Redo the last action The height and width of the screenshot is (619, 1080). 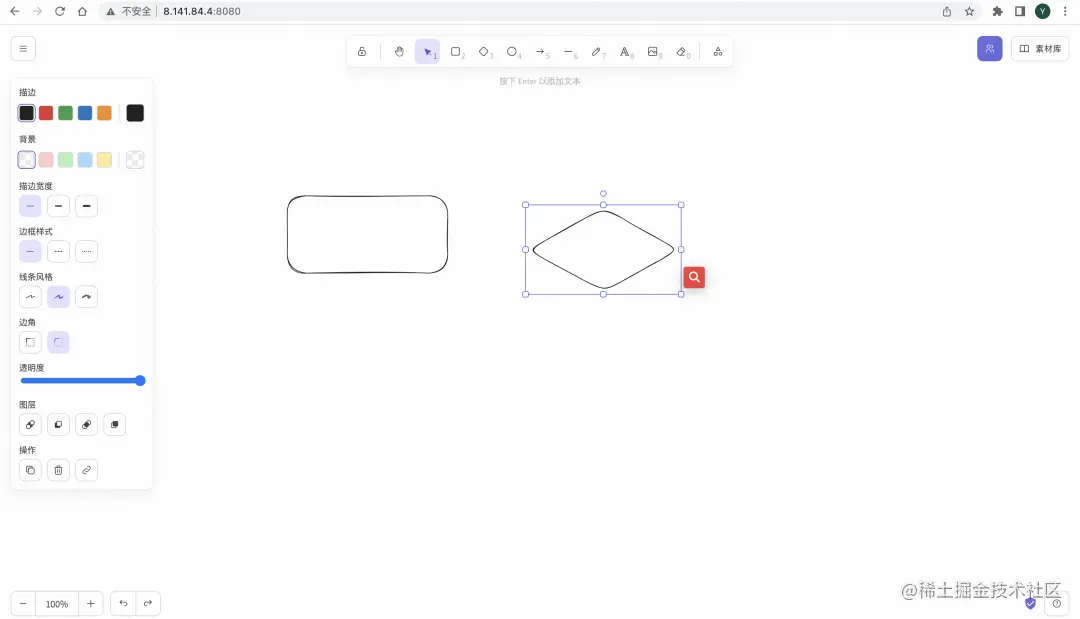[x=148, y=604]
